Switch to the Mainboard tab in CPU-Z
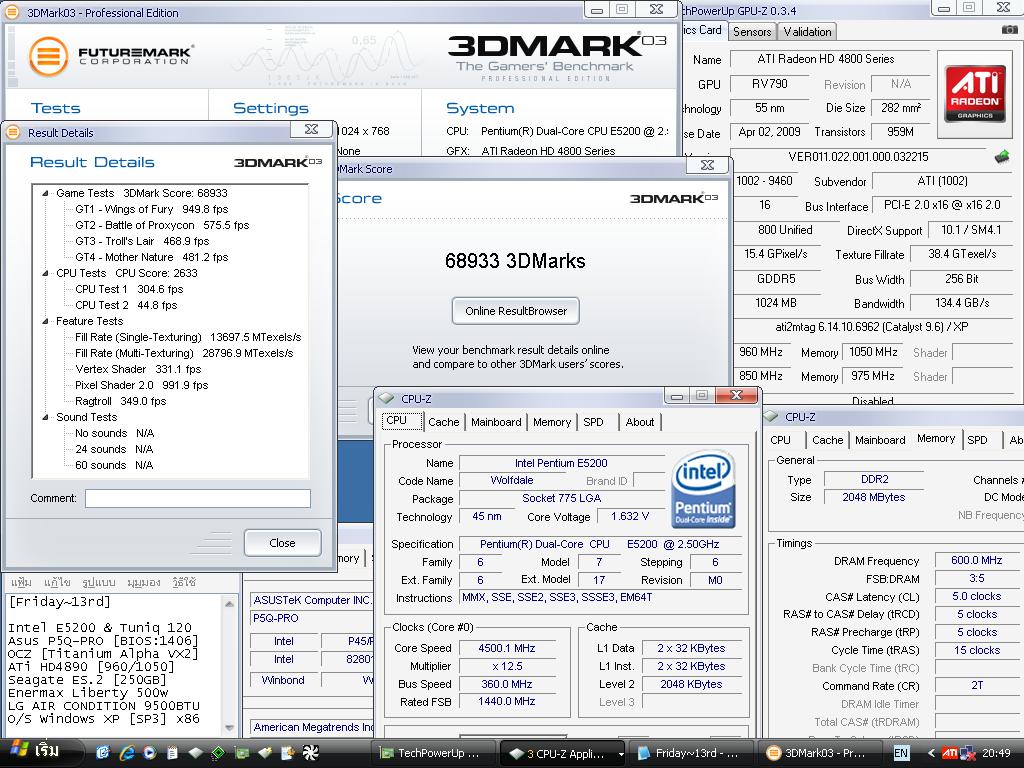 point(496,422)
